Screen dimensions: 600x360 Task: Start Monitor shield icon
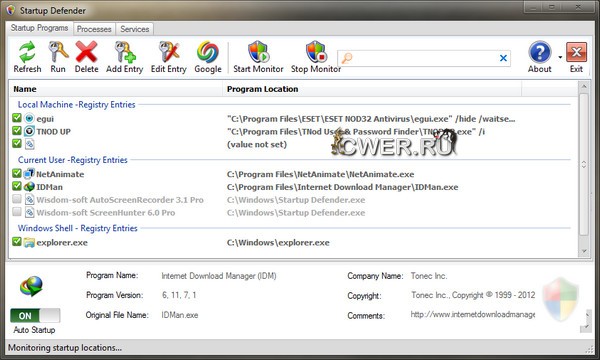click(x=259, y=52)
